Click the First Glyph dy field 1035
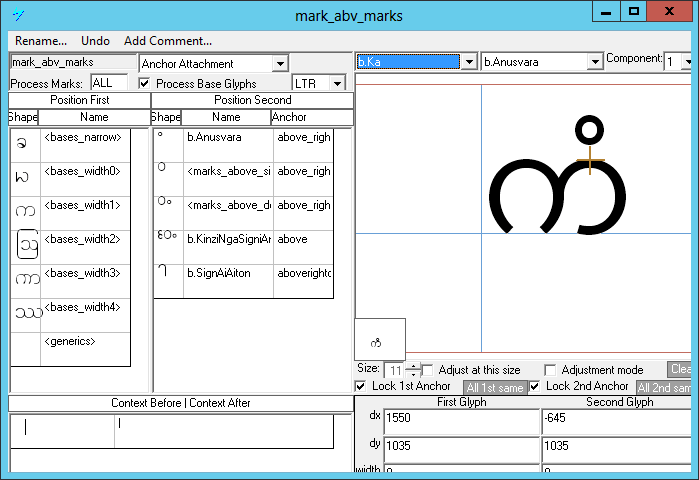Image resolution: width=699 pixels, height=480 pixels. (x=461, y=449)
